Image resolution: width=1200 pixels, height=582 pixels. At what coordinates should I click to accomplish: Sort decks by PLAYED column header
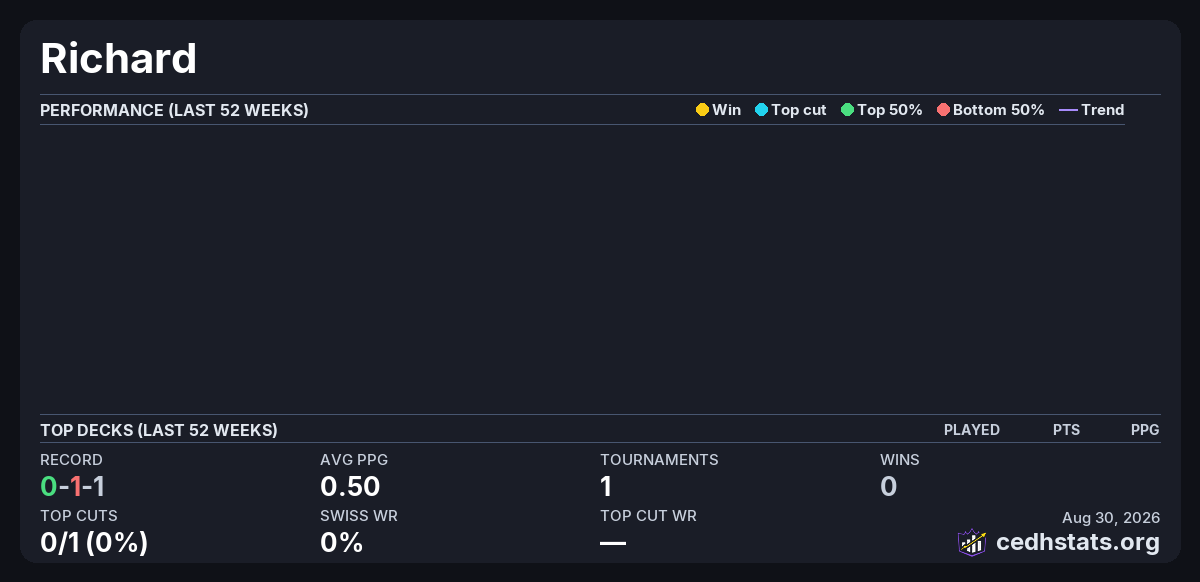tap(972, 430)
